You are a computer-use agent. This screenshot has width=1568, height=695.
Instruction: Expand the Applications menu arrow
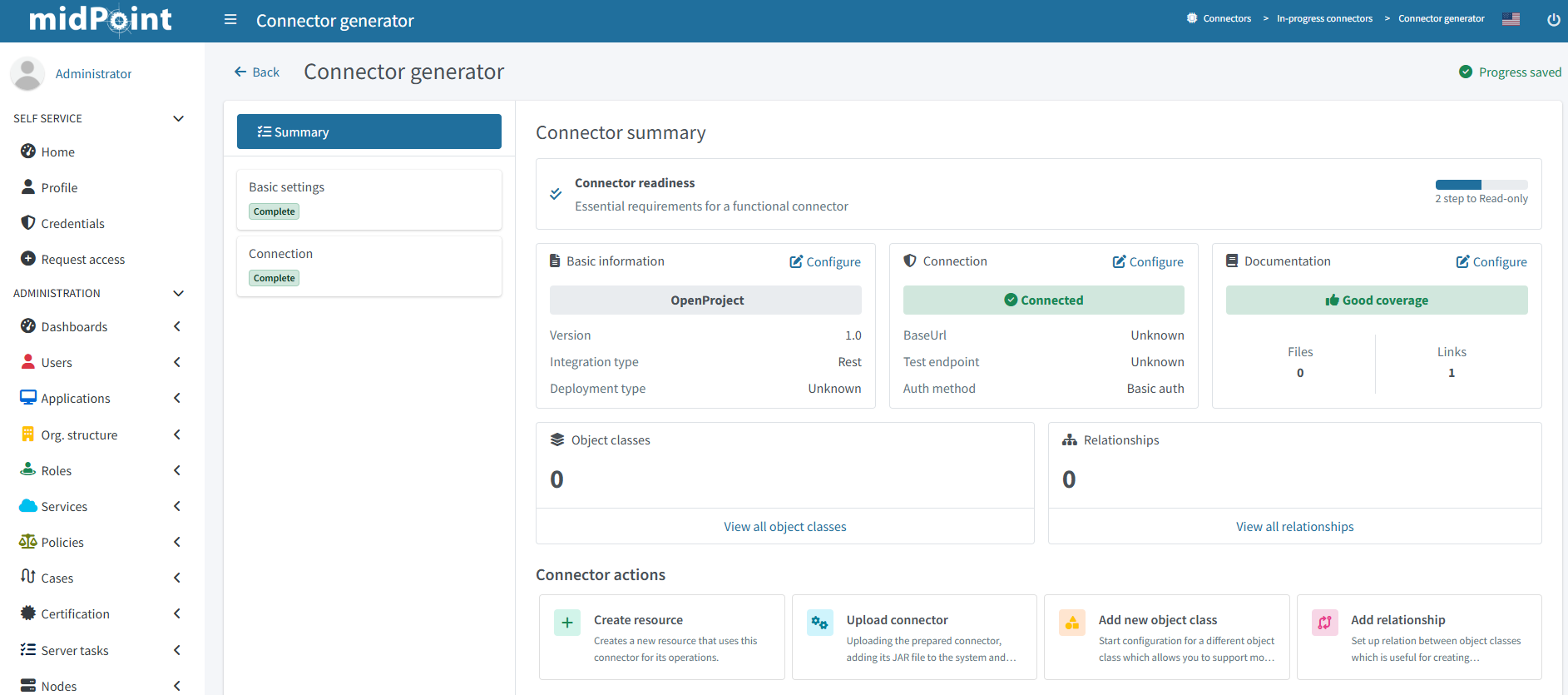tap(176, 398)
